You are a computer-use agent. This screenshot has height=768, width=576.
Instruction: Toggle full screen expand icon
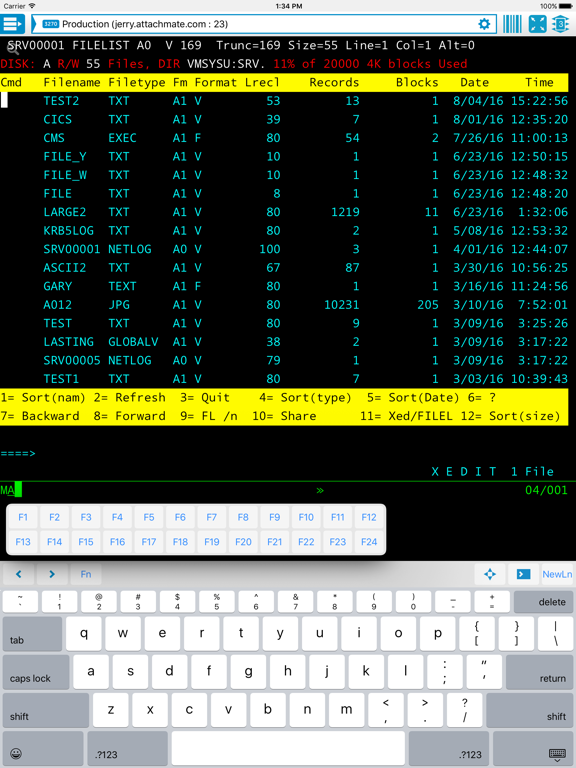point(537,24)
